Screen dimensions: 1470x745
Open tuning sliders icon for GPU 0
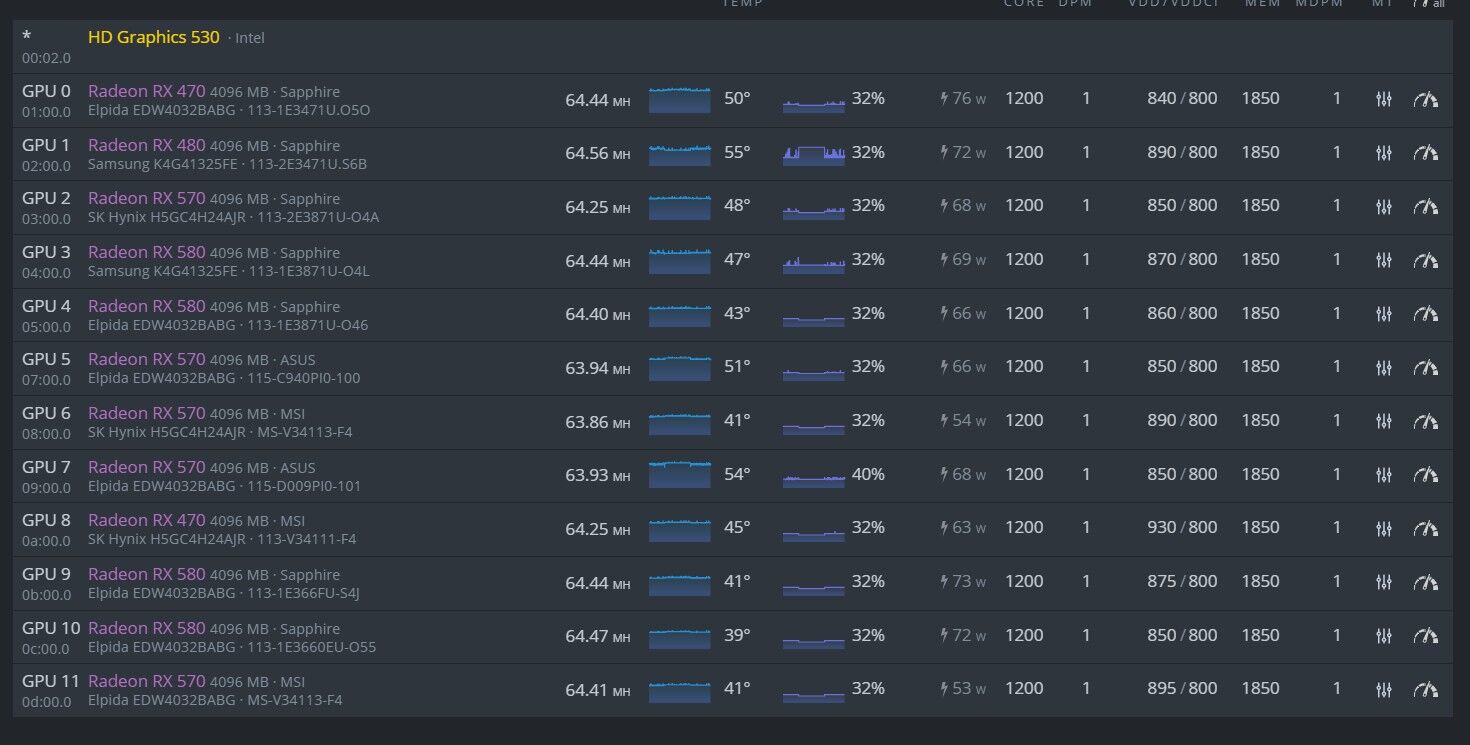(1384, 99)
